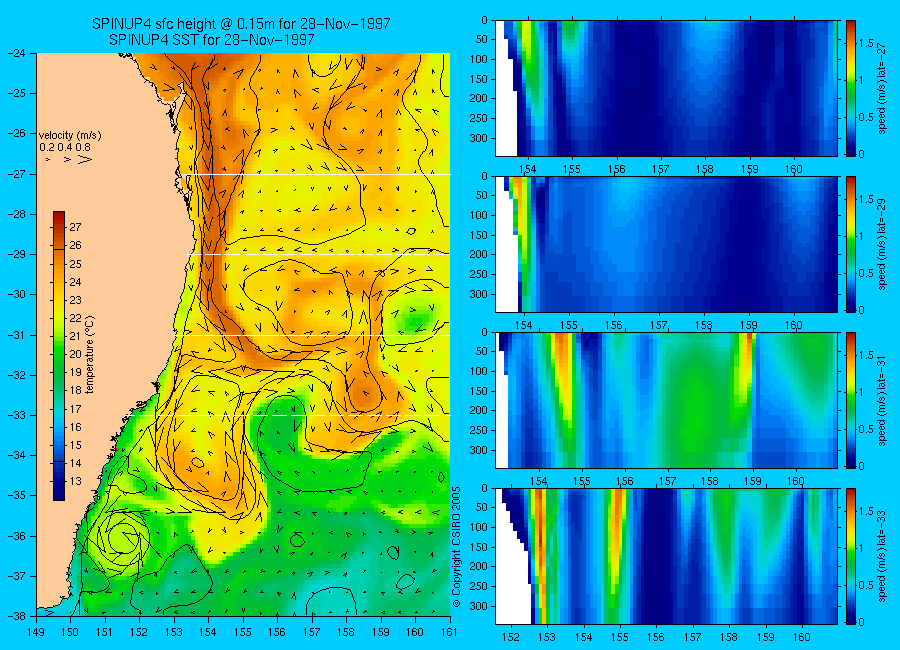
Task: Click the vertical temperature color bar
Action: click(59, 356)
